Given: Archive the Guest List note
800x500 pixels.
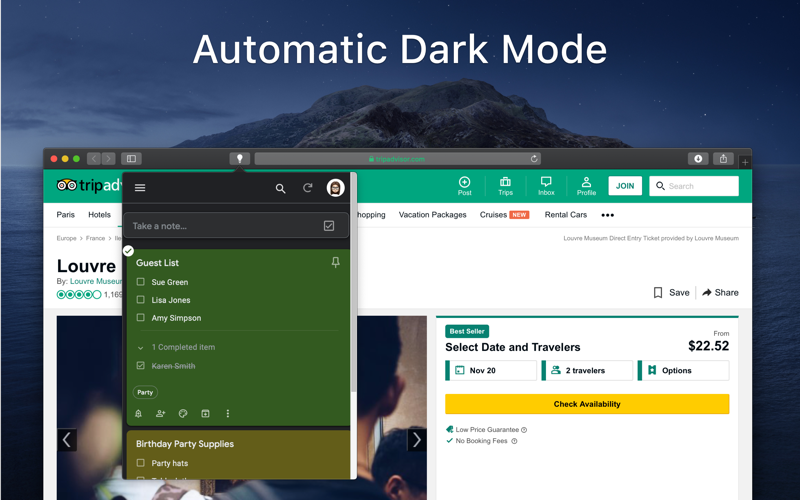Looking at the screenshot, I should tap(205, 414).
